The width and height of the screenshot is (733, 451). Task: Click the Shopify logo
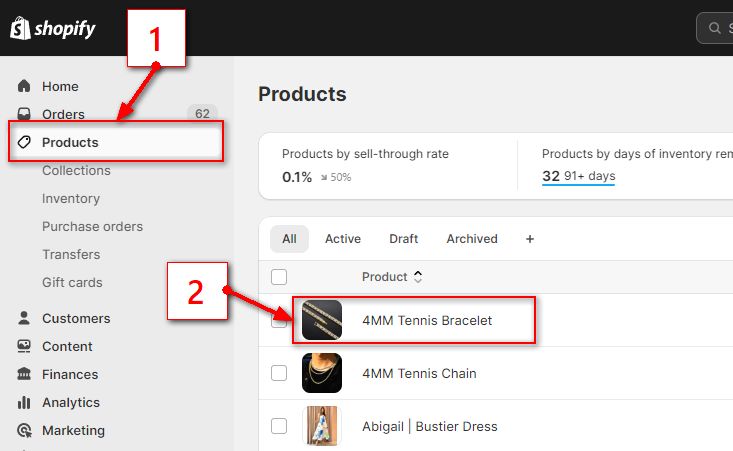coord(53,28)
